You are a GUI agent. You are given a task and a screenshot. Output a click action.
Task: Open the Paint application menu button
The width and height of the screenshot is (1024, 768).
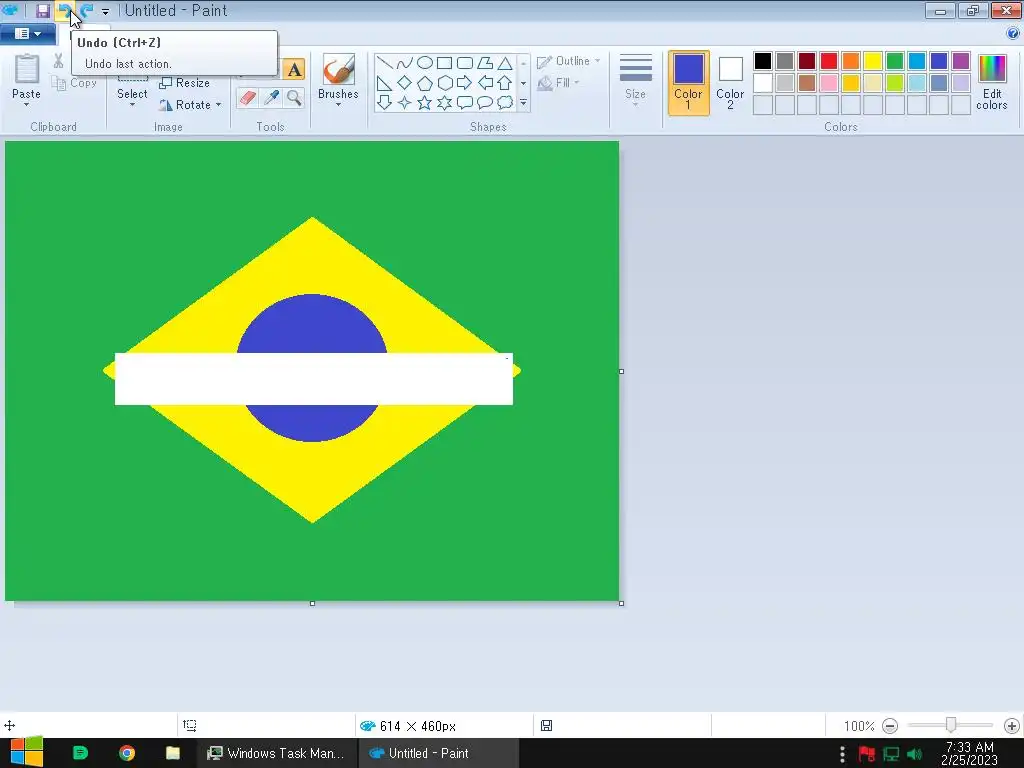click(x=27, y=33)
